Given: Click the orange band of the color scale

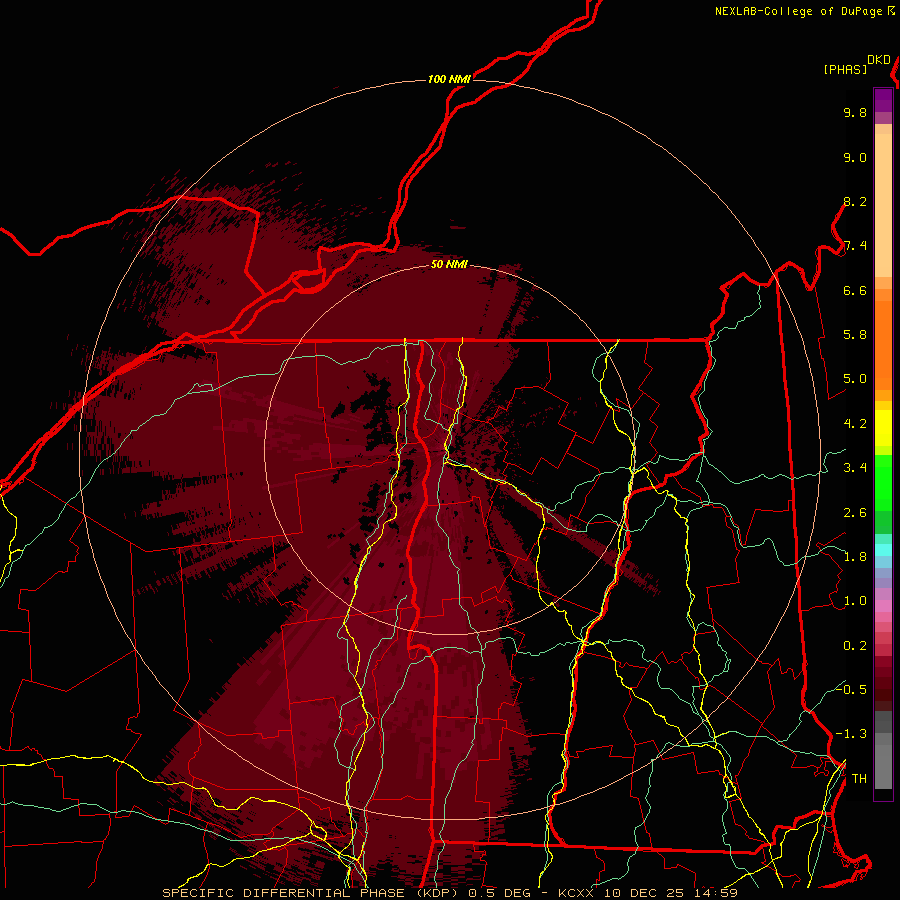Looking at the screenshot, I should coord(883,346).
